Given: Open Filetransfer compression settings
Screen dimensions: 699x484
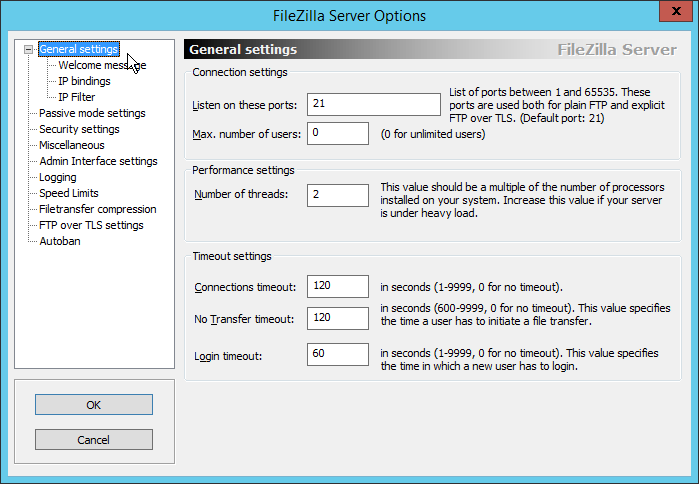Looking at the screenshot, I should coord(98,209).
